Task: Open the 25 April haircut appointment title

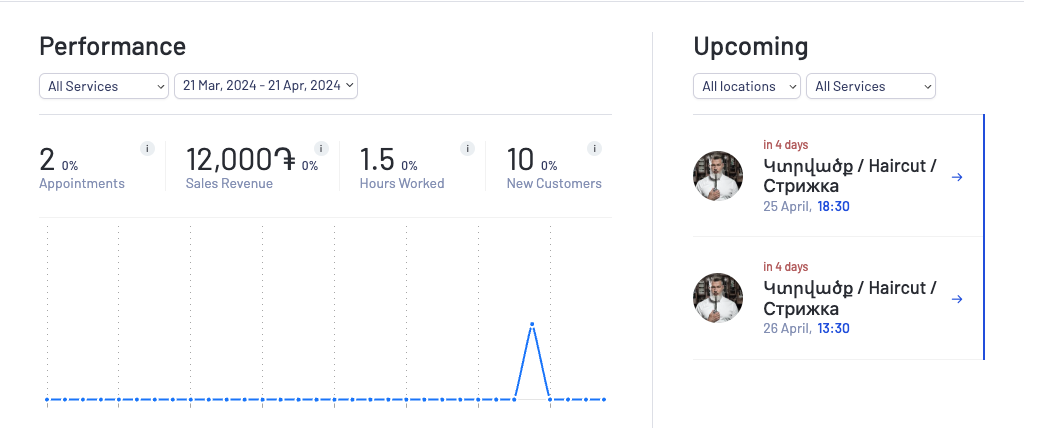Action: 849,176
